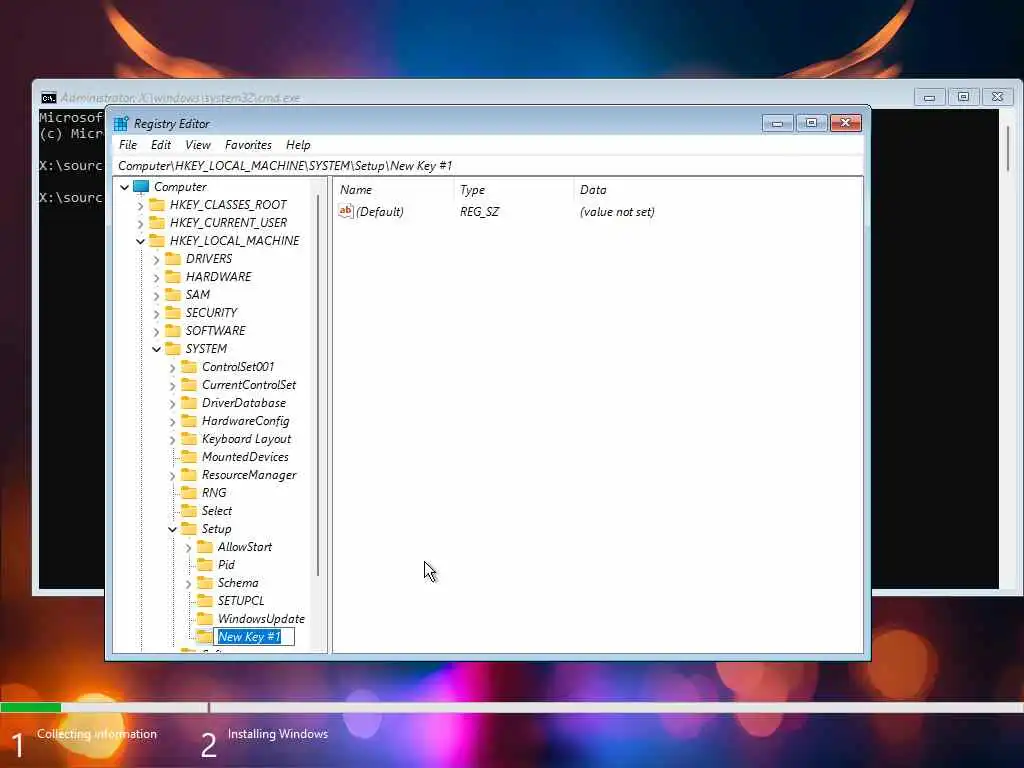The image size is (1024, 768).
Task: Click the HKEY_LOCAL_MACHINE folder icon
Action: pyautogui.click(x=157, y=240)
